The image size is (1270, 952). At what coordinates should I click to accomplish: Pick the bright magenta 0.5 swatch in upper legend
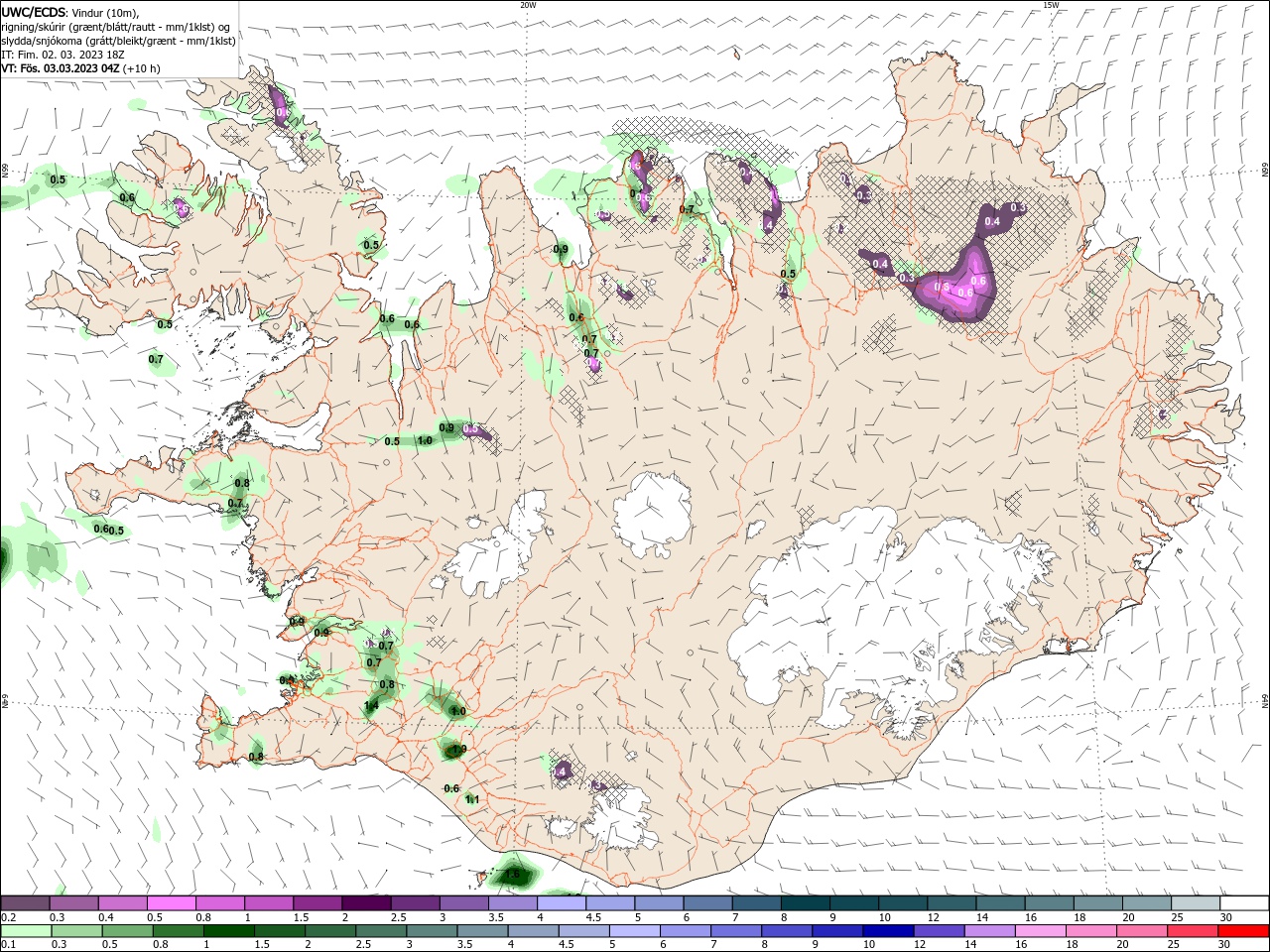(x=171, y=903)
